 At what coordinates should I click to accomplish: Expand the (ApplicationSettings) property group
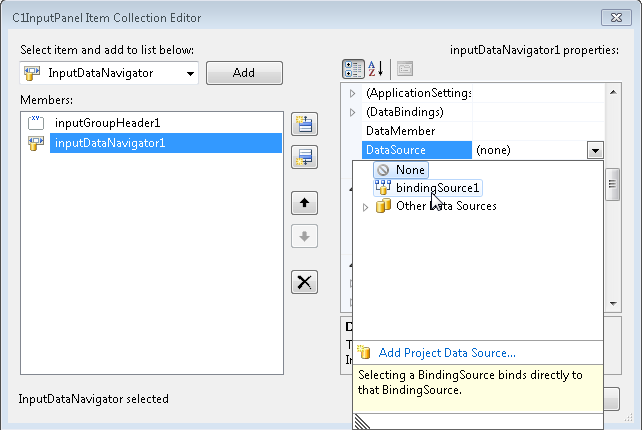point(352,93)
